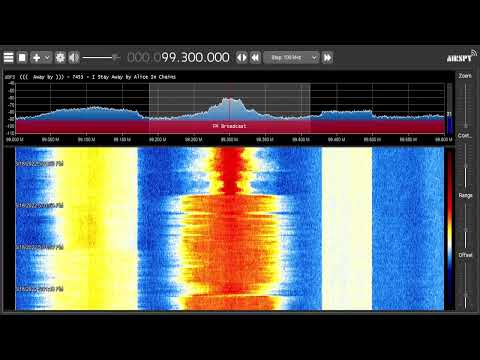
Task: Expand the arrow beside the plus icon
Action: 47,58
